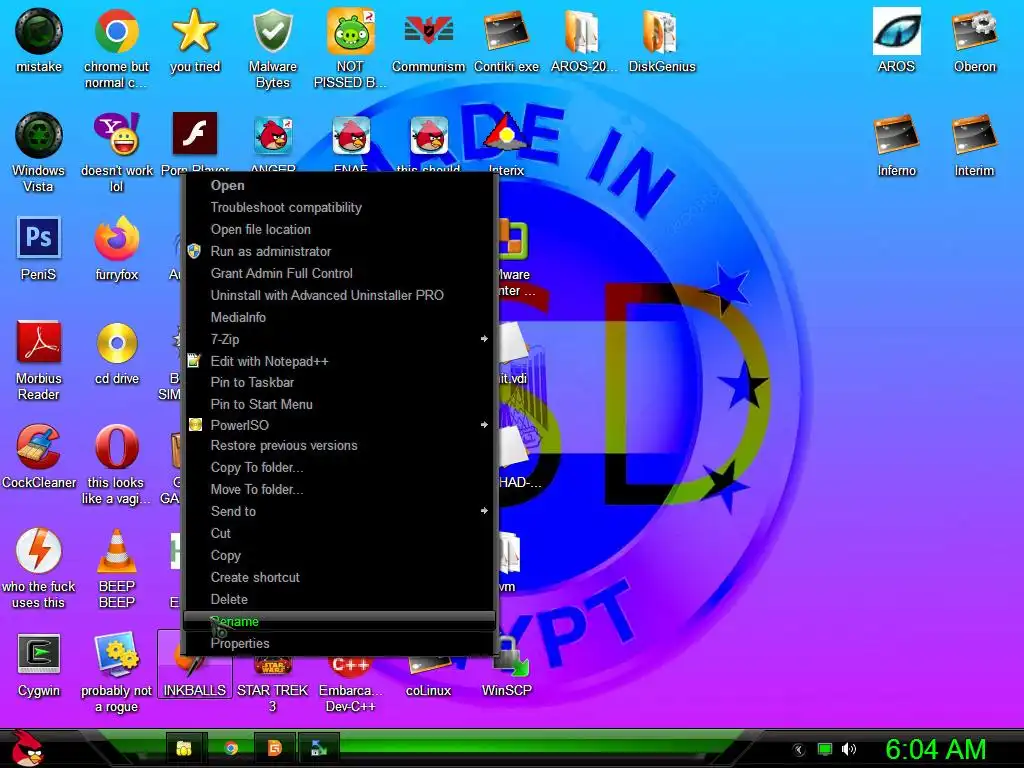Image resolution: width=1024 pixels, height=768 pixels.
Task: Open the file explorer taskbar icon
Action: [x=185, y=748]
